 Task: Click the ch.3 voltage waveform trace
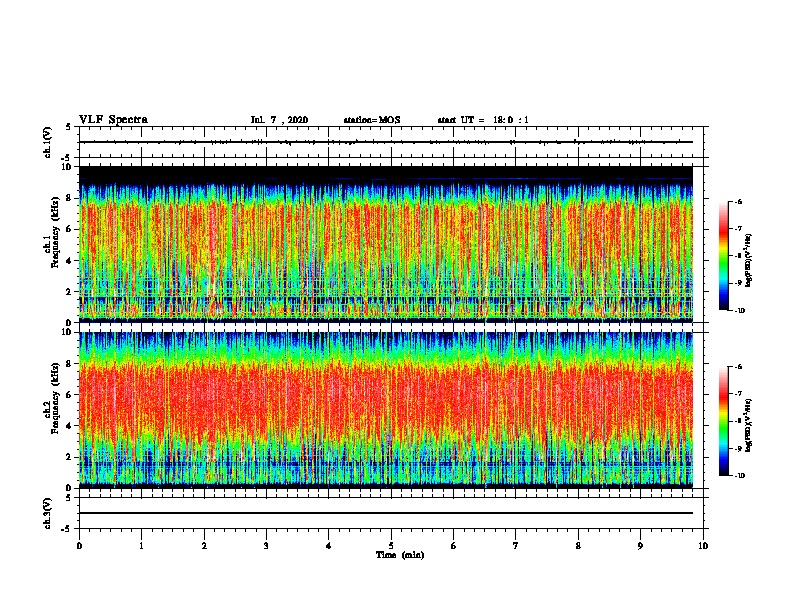point(386,513)
